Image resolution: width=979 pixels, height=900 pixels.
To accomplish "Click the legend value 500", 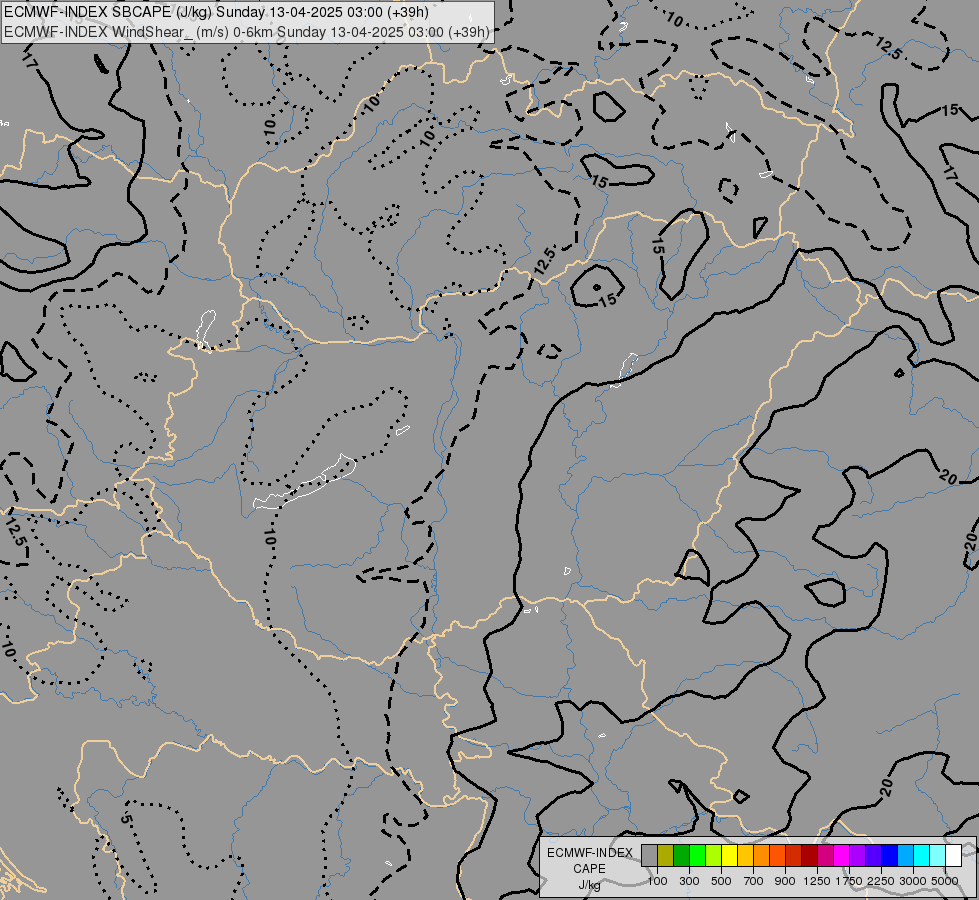I will tap(721, 881).
